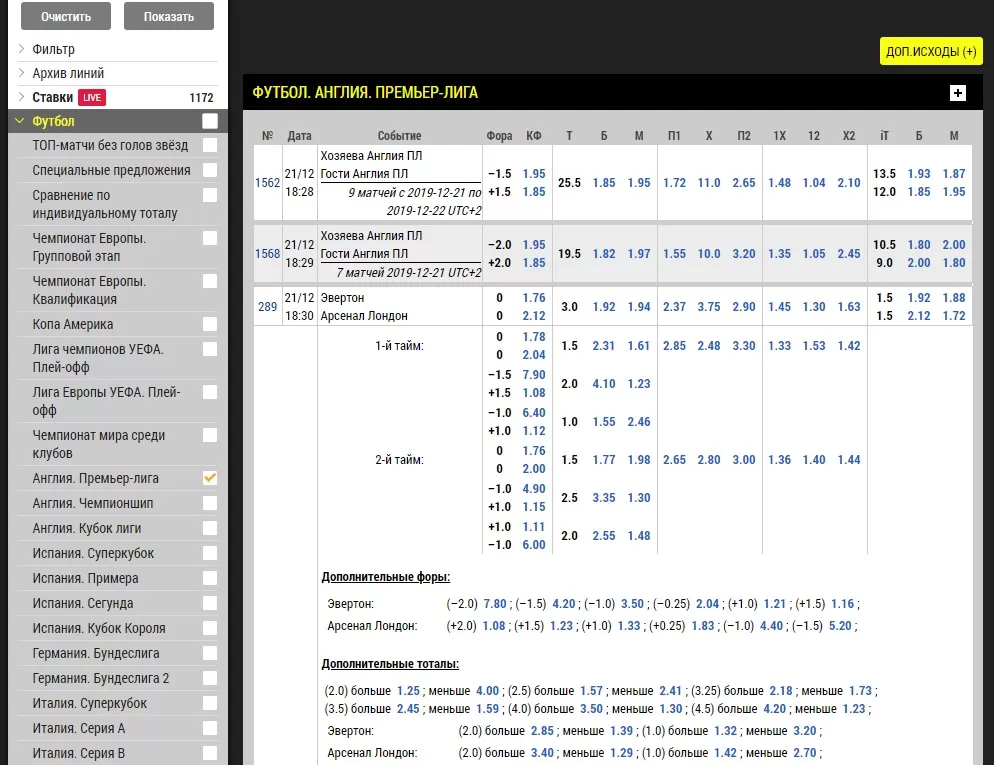Open the Ставки section
This screenshot has width=994, height=765.
[x=53, y=98]
